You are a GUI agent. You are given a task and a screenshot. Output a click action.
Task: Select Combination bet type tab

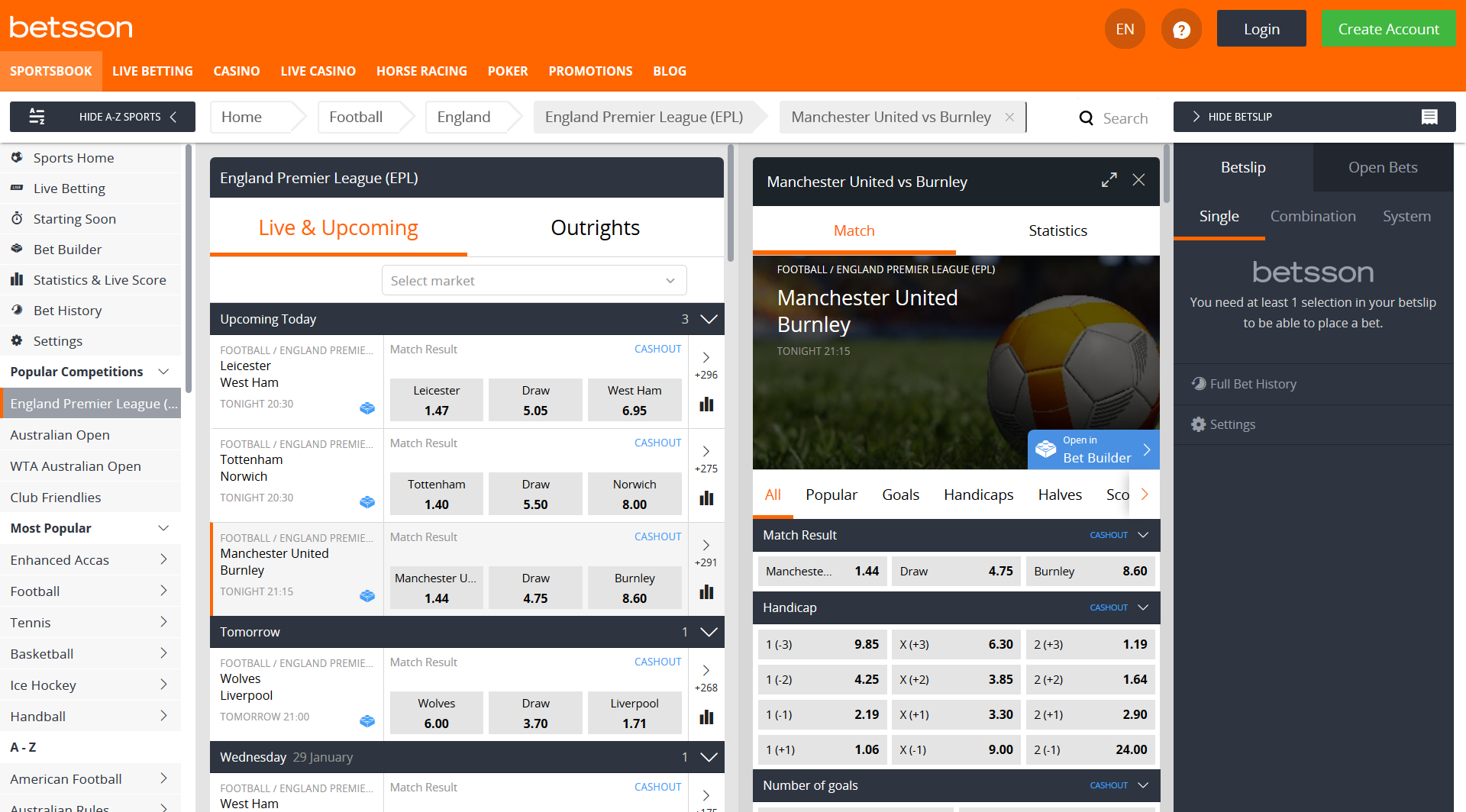pos(1313,216)
